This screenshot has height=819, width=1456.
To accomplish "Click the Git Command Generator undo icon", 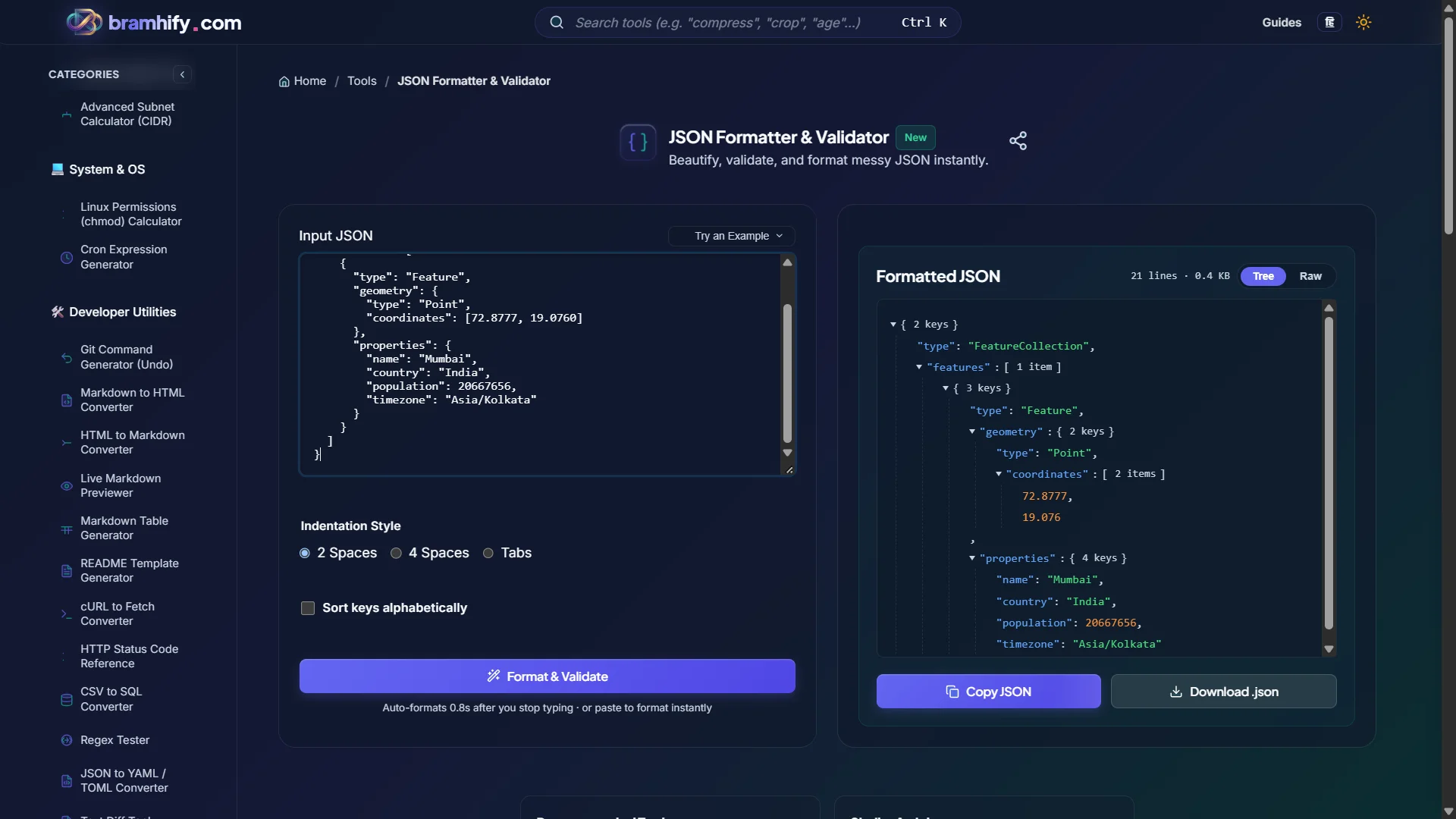I will (x=67, y=357).
